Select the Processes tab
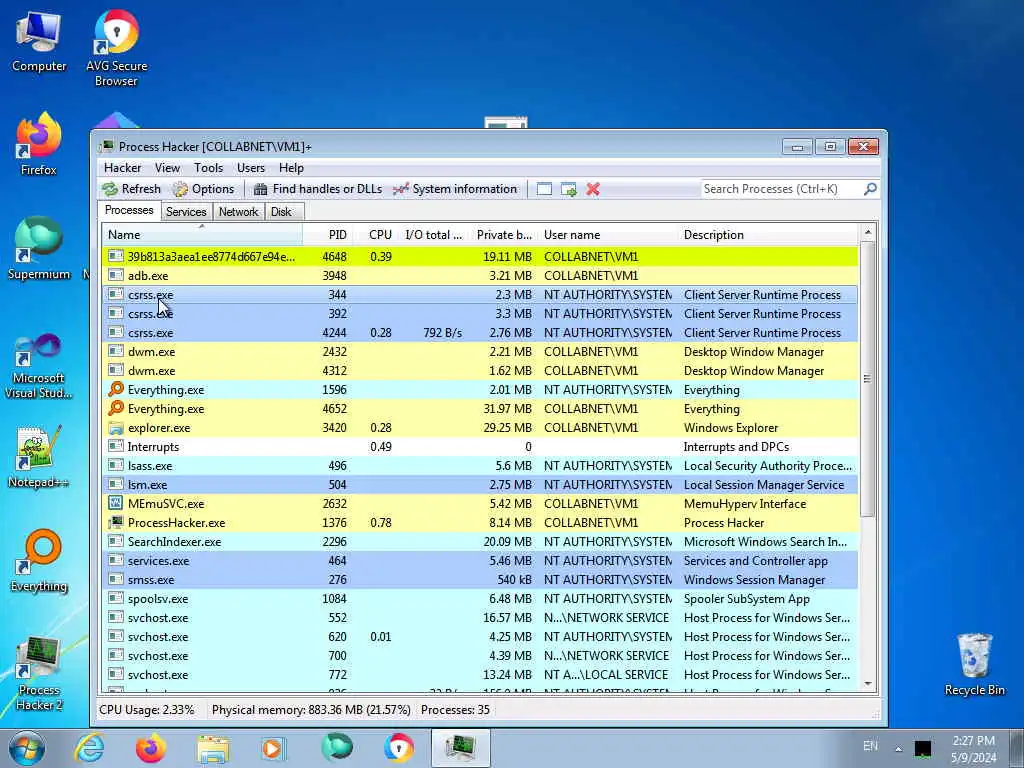This screenshot has width=1024, height=768. (x=129, y=210)
